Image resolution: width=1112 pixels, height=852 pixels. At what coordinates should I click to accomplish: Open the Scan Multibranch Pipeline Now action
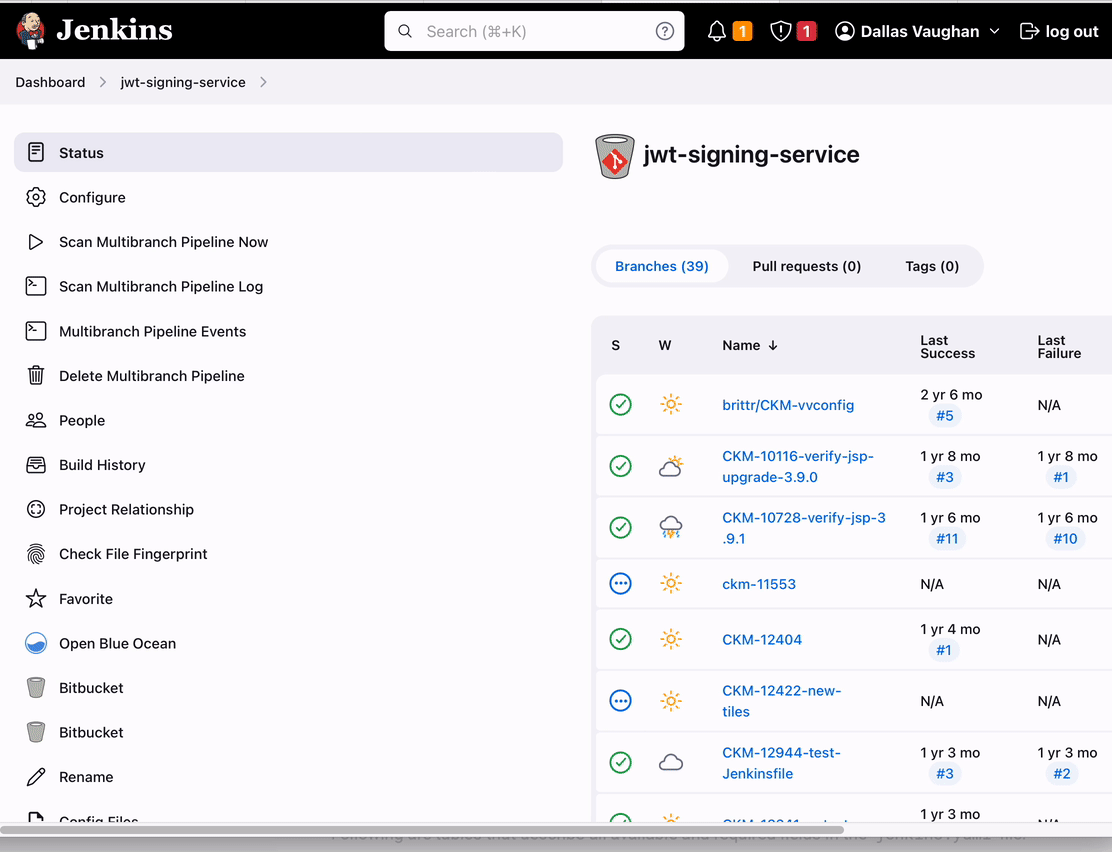(x=163, y=242)
